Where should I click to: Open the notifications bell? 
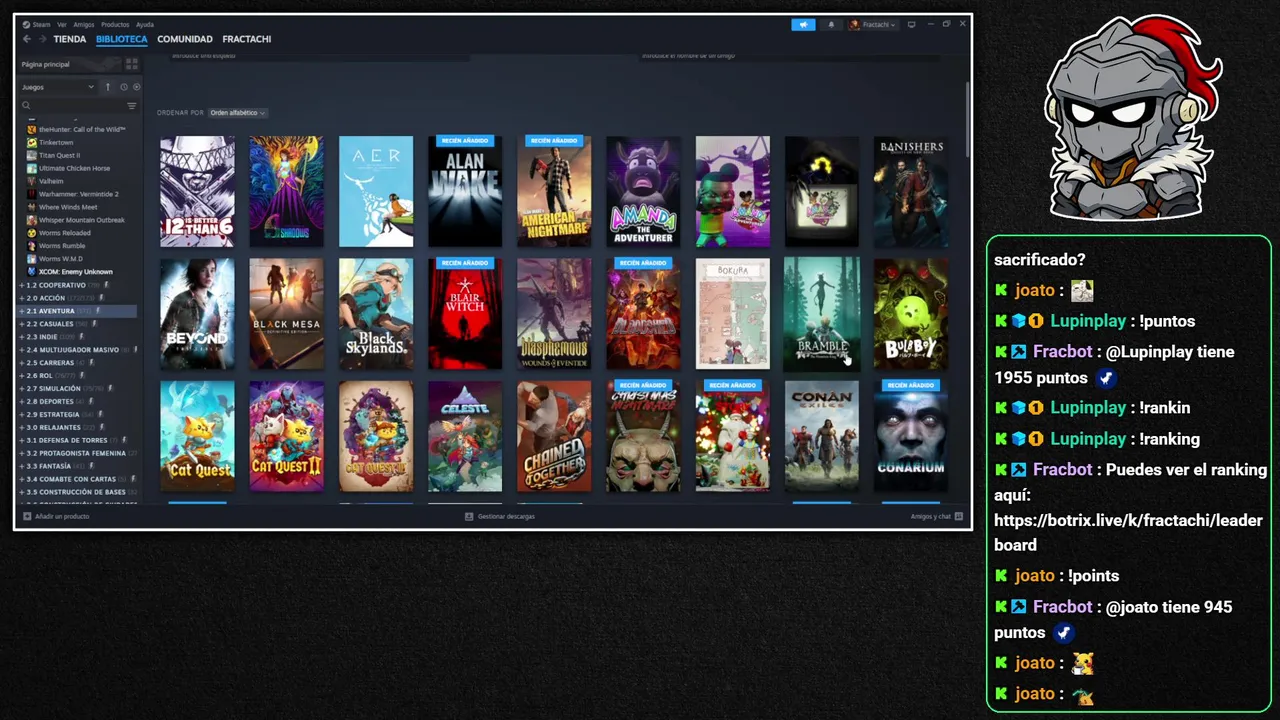tap(830, 24)
